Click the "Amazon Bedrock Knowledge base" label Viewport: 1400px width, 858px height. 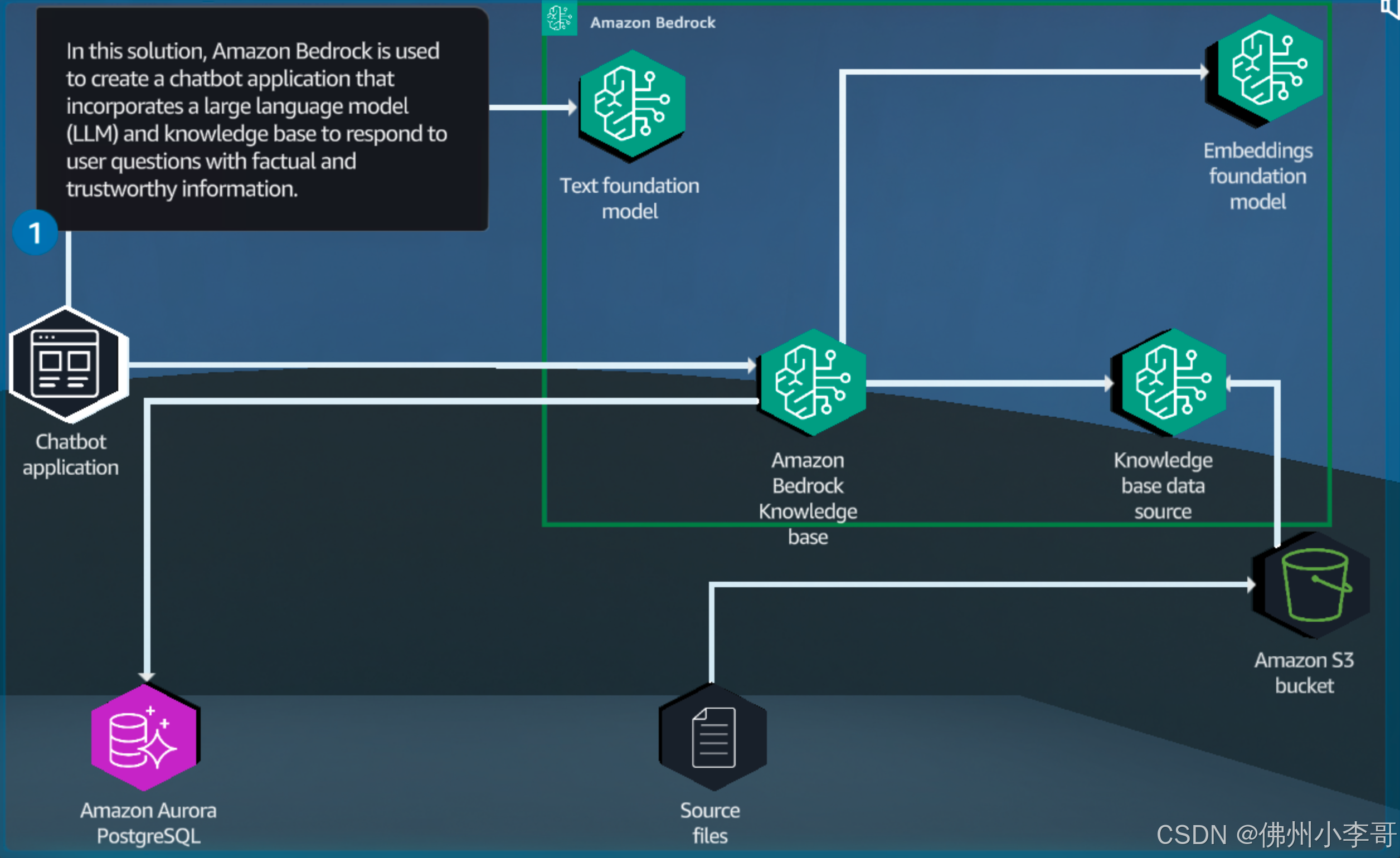coord(808,499)
